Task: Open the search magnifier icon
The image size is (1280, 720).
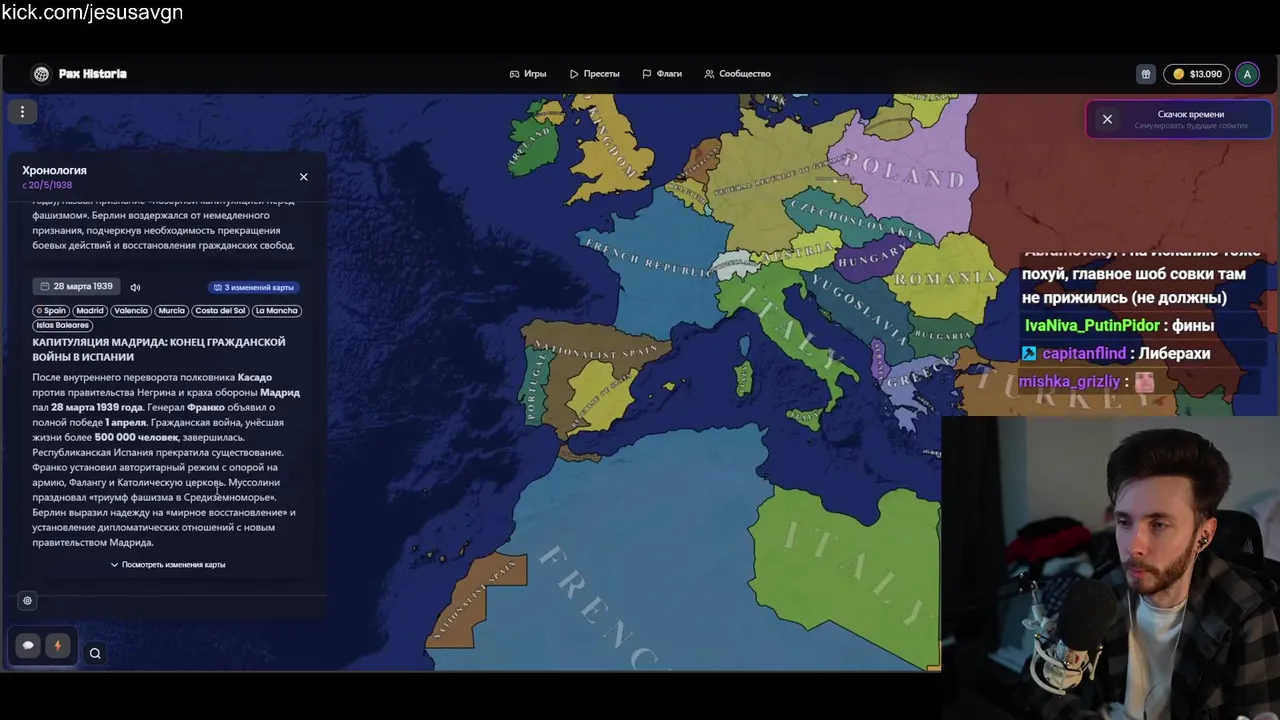Action: point(95,654)
